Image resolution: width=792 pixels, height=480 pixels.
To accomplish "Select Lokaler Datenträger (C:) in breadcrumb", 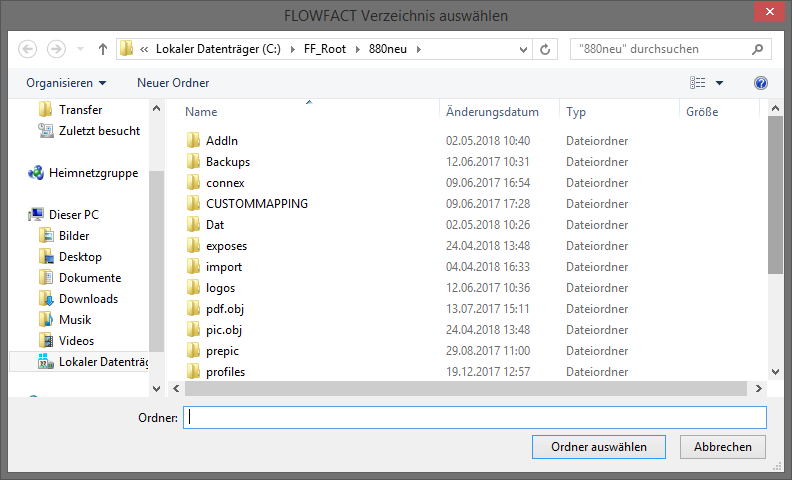I will 218,49.
